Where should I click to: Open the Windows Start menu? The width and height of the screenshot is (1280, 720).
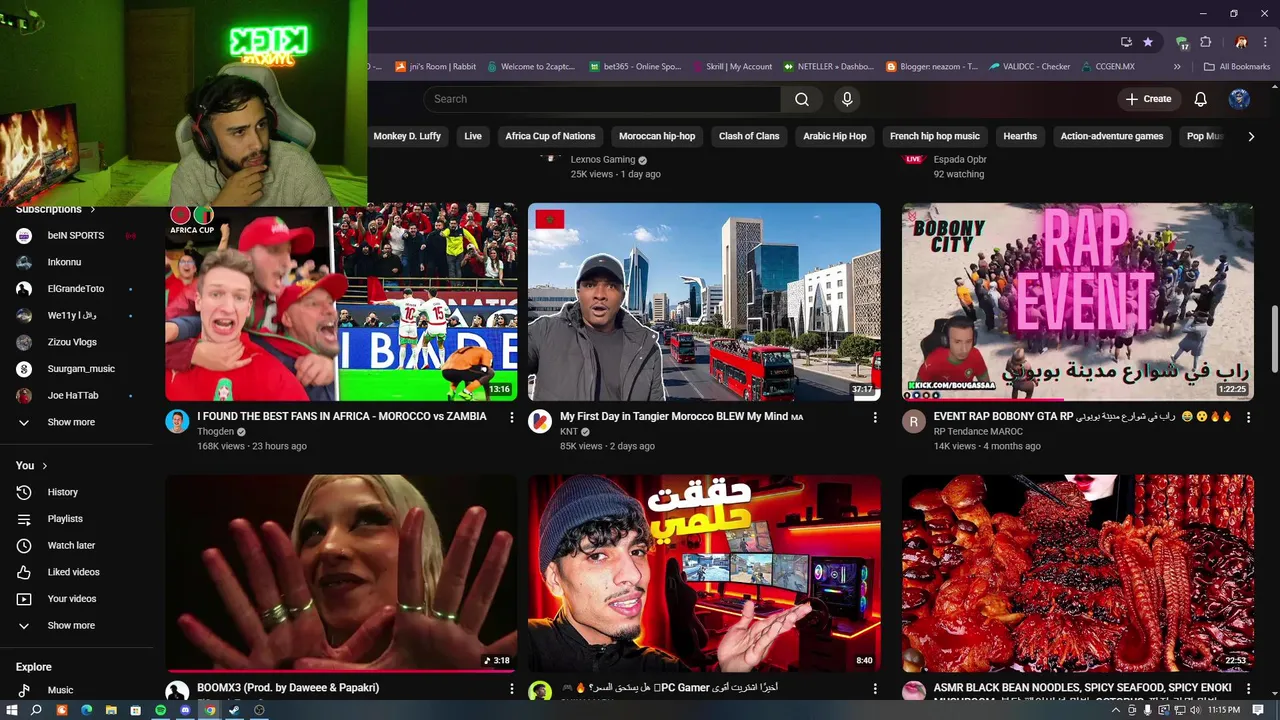click(x=11, y=710)
